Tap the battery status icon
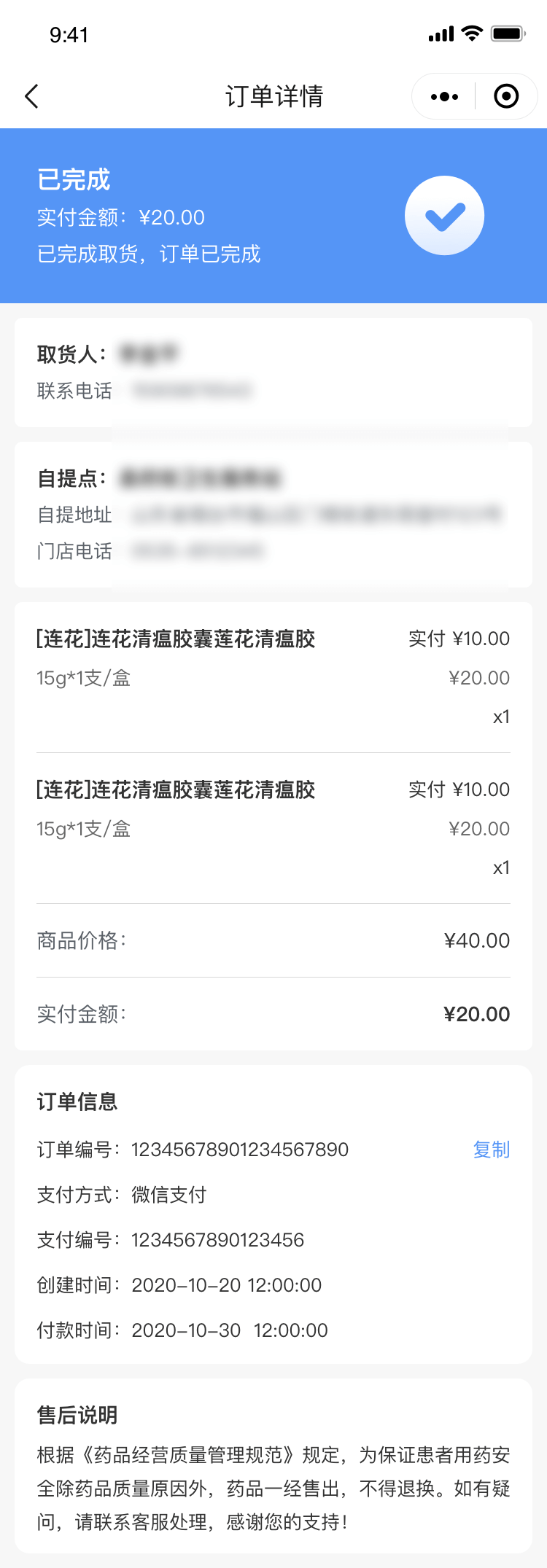Viewport: 547px width, 1568px height. click(x=508, y=34)
